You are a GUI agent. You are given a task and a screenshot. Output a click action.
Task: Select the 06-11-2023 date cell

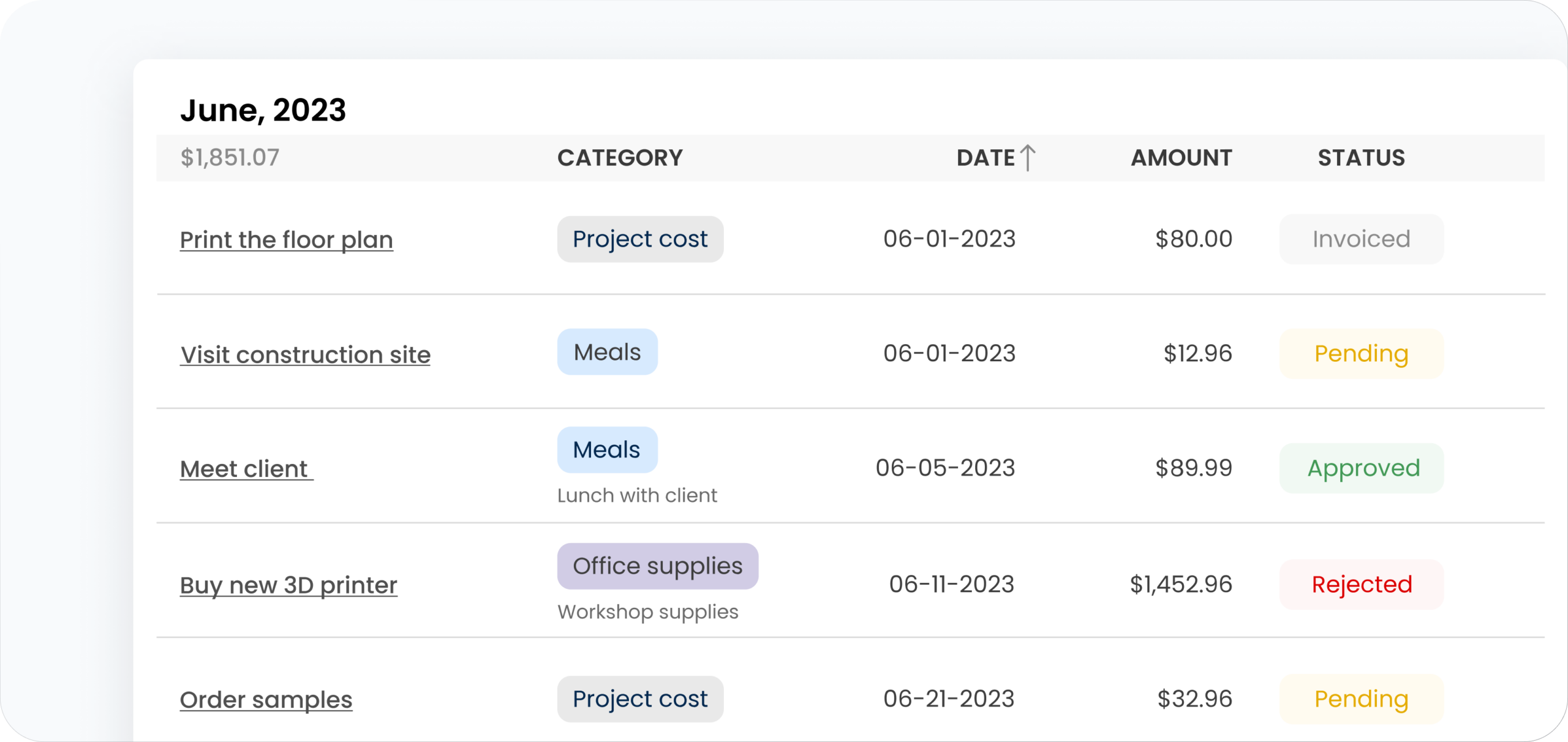pyautogui.click(x=952, y=584)
